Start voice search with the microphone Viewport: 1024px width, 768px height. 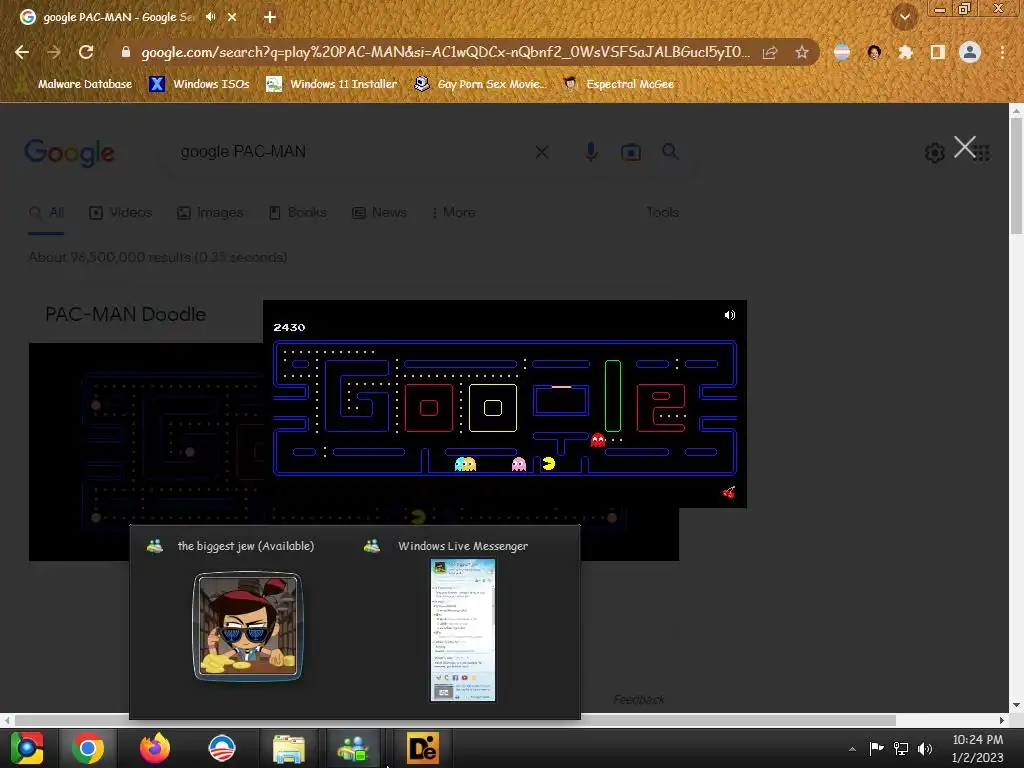[591, 152]
